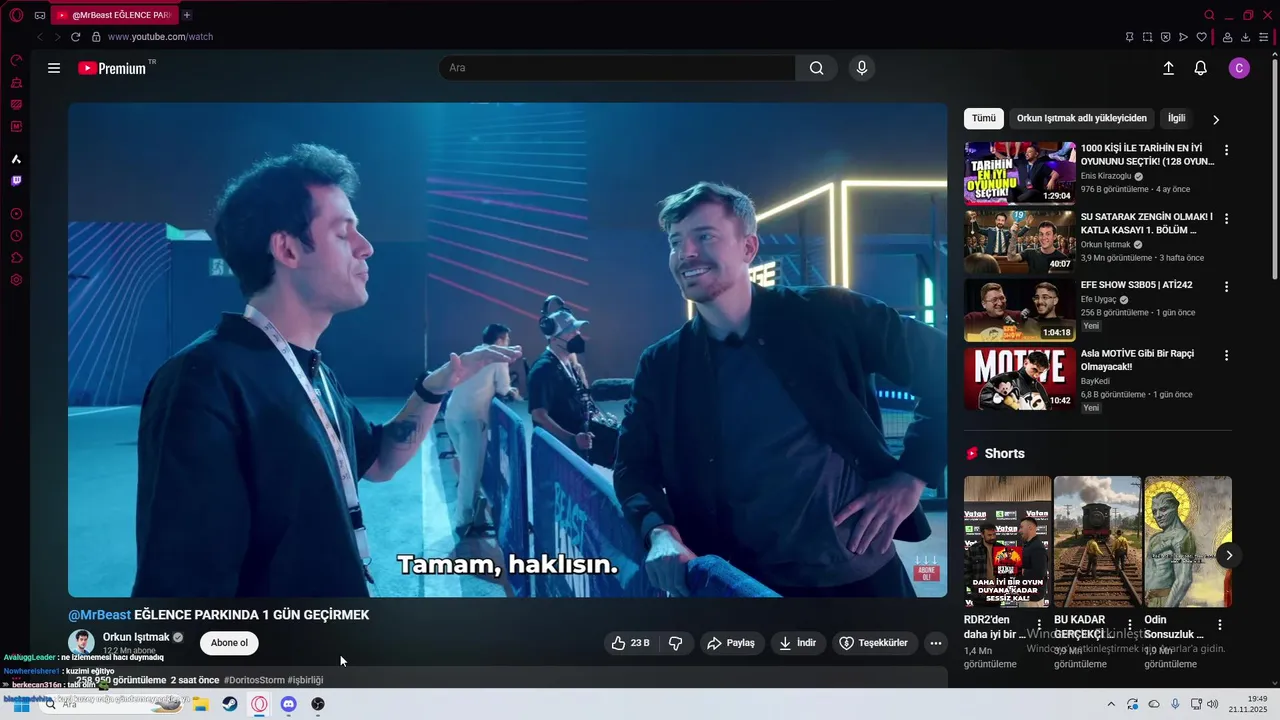This screenshot has height=720, width=1280.
Task: Reload the page with the refresh icon
Action: pos(75,37)
